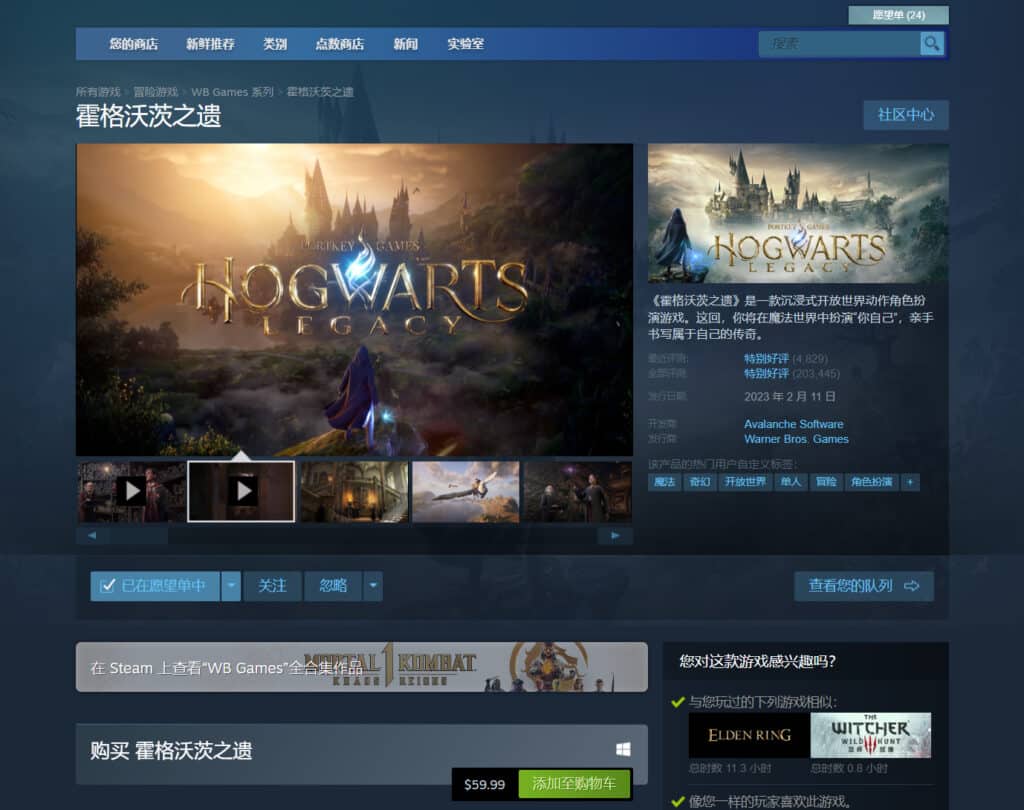Toggle the 已在愿望单中 wishlist button
This screenshot has height=810, width=1024.
155,585
